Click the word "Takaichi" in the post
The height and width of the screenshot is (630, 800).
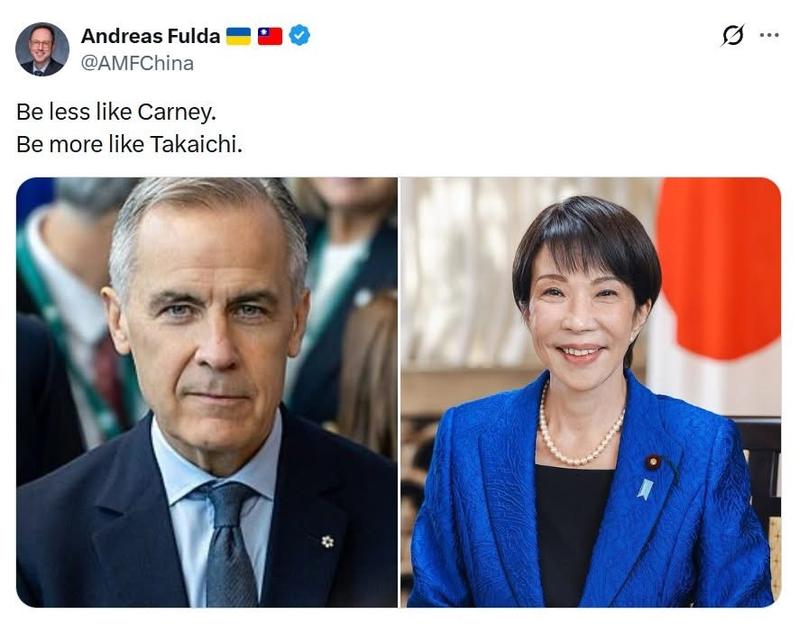pos(193,144)
